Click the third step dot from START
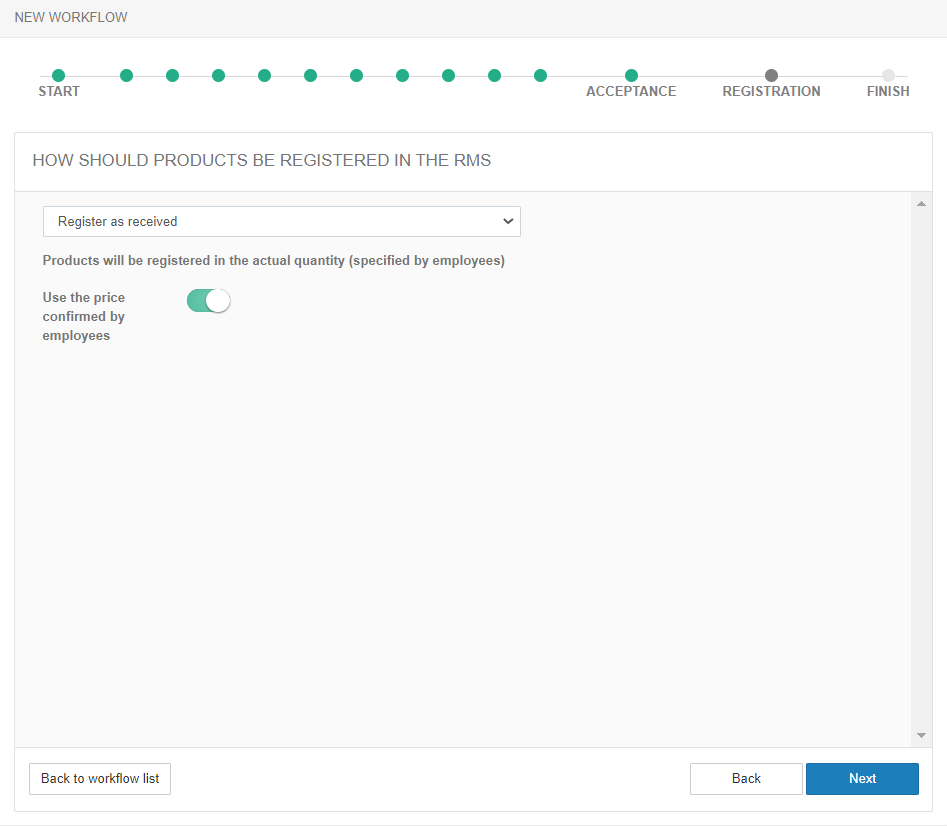Screen dimensions: 947x826 click(x=172, y=75)
